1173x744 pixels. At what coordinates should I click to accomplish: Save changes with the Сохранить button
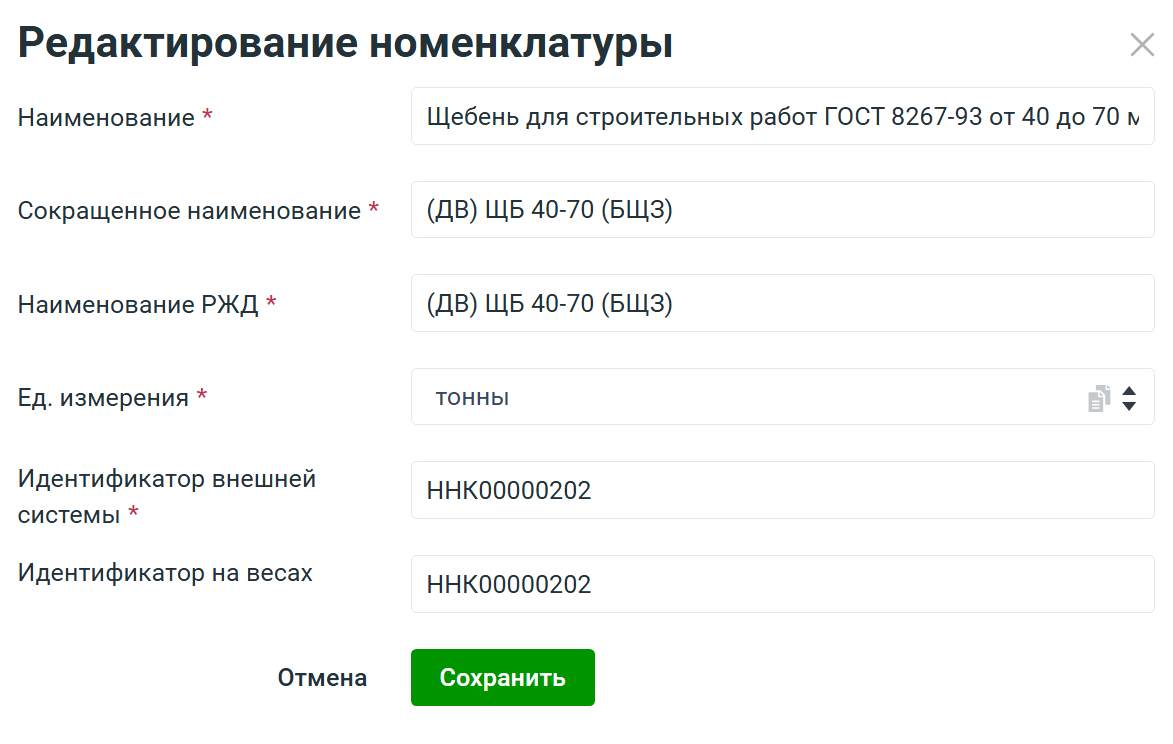click(502, 677)
